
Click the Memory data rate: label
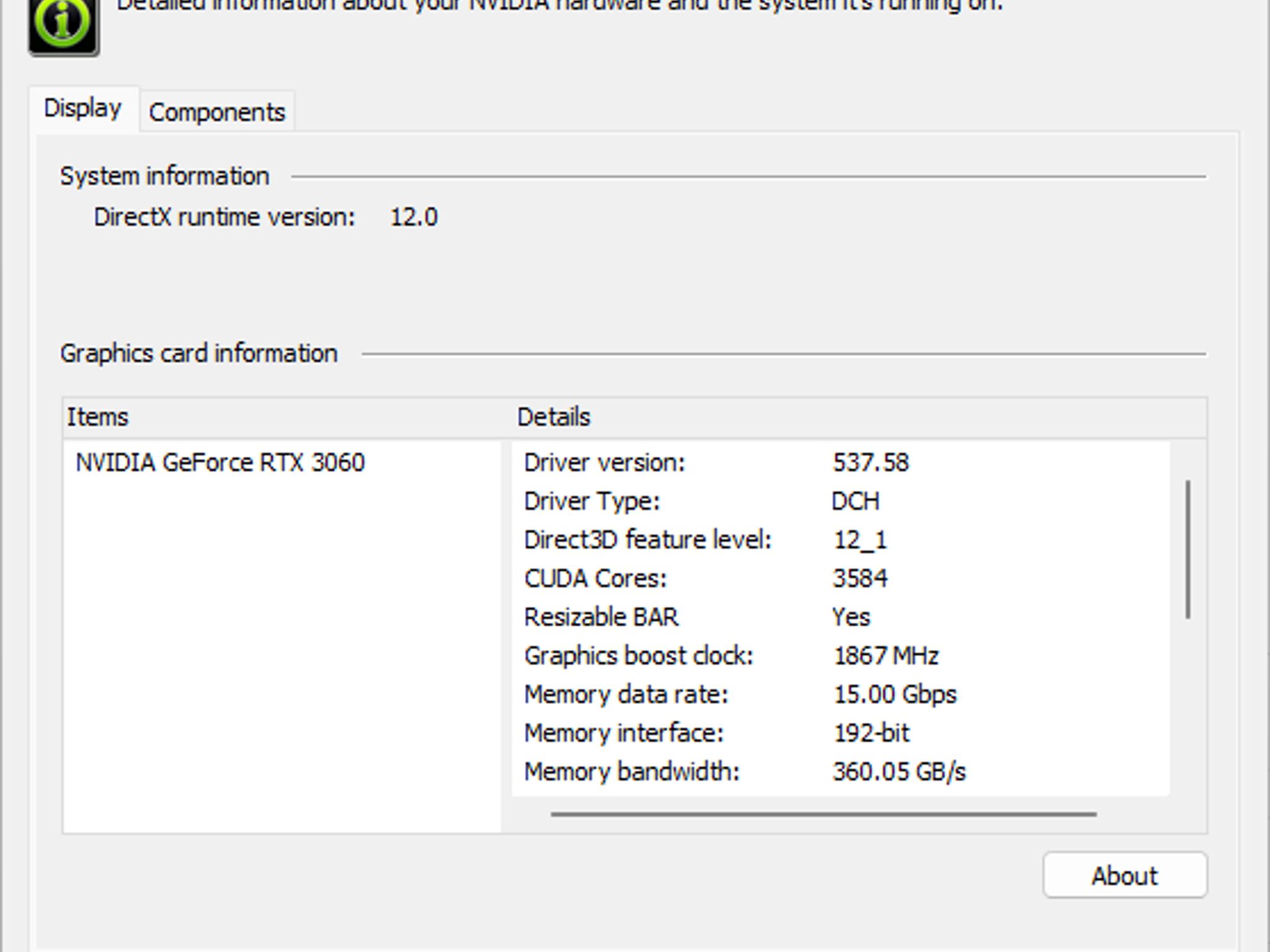[626, 695]
